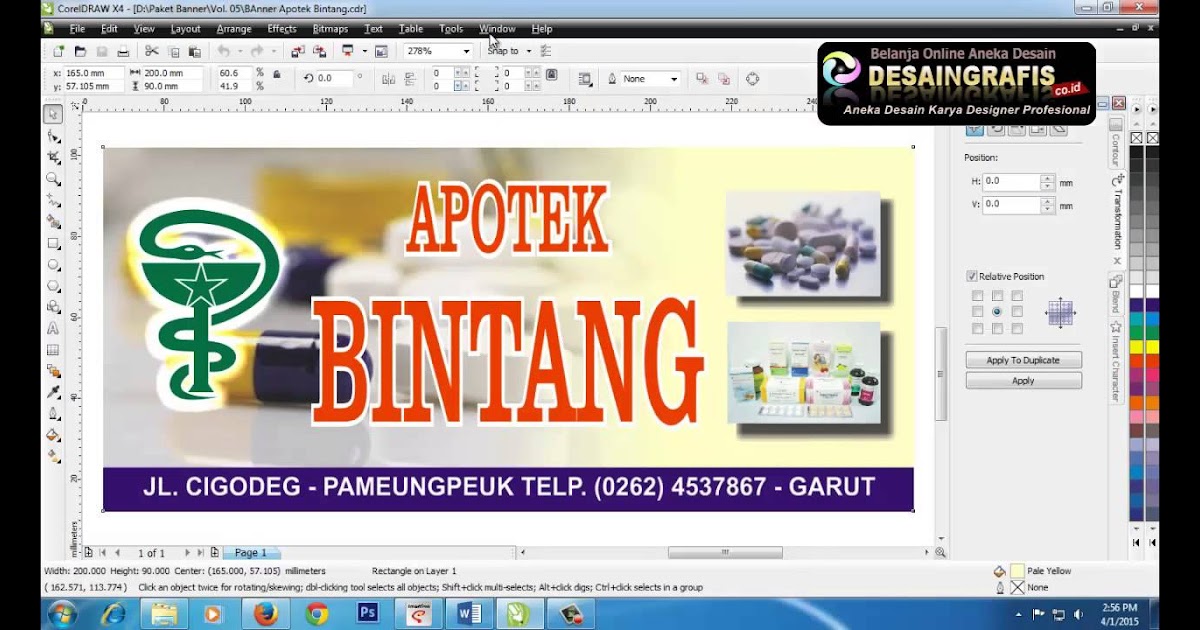Select the Crop tool
Viewport: 1200px width, 630px height.
(x=53, y=158)
